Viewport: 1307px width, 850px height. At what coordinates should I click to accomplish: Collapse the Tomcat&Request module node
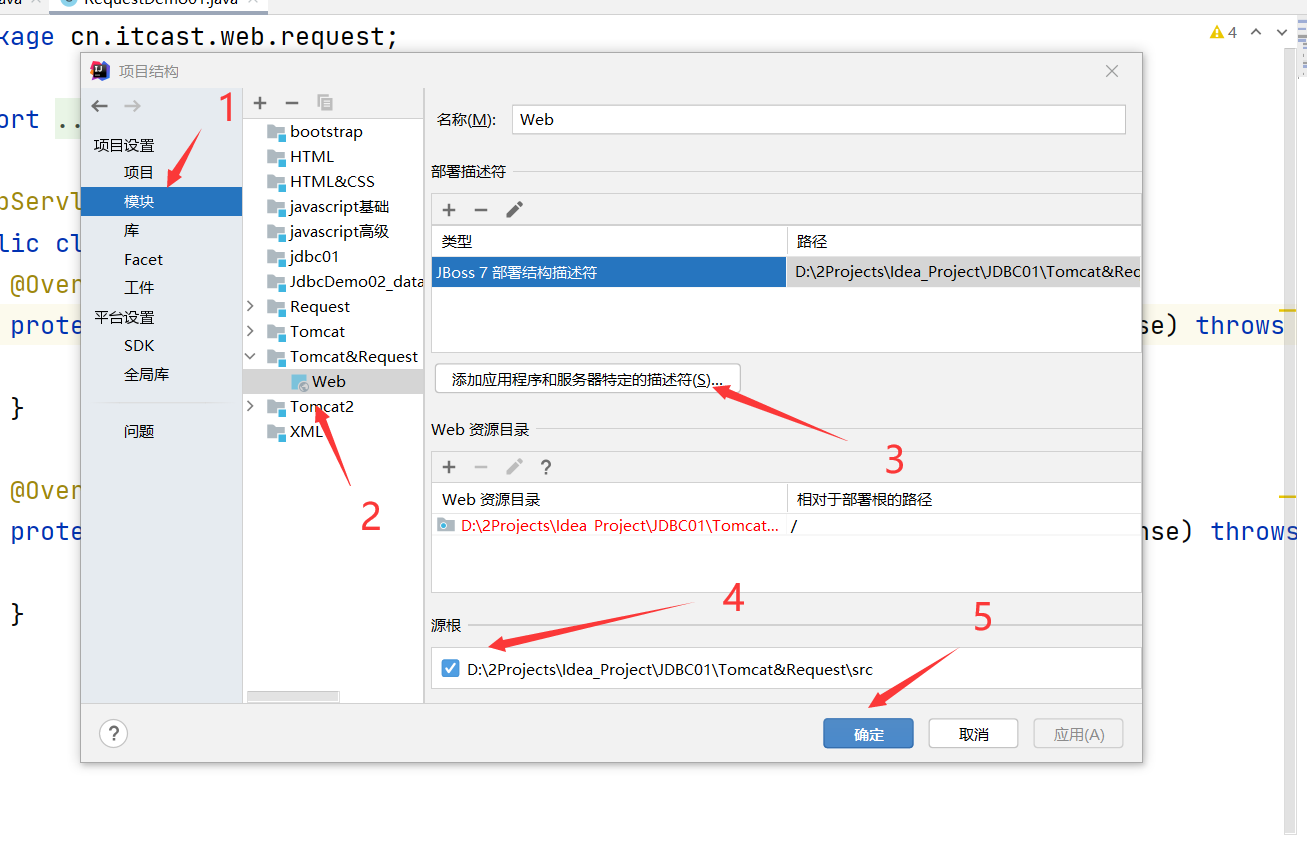pyautogui.click(x=251, y=356)
